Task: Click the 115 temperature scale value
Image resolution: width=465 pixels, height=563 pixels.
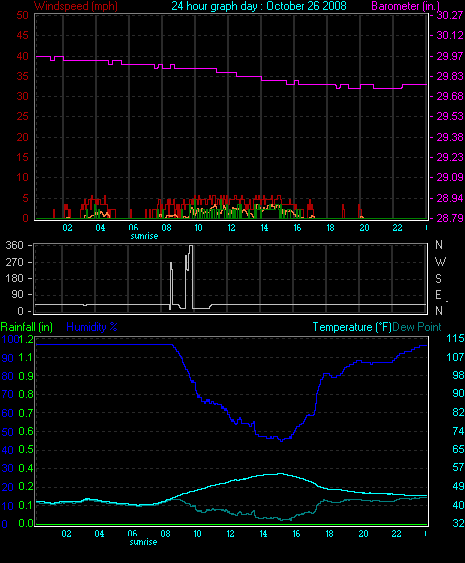Action: (455, 338)
